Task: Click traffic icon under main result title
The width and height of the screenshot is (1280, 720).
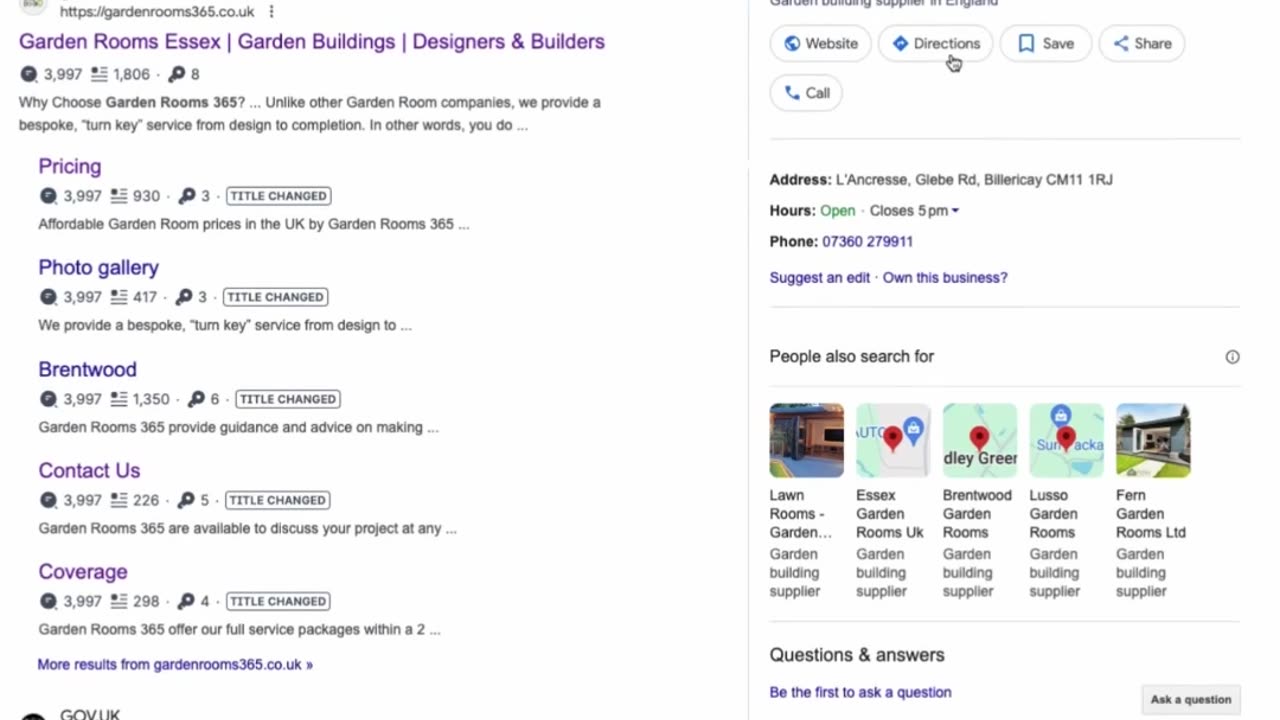Action: click(29, 74)
